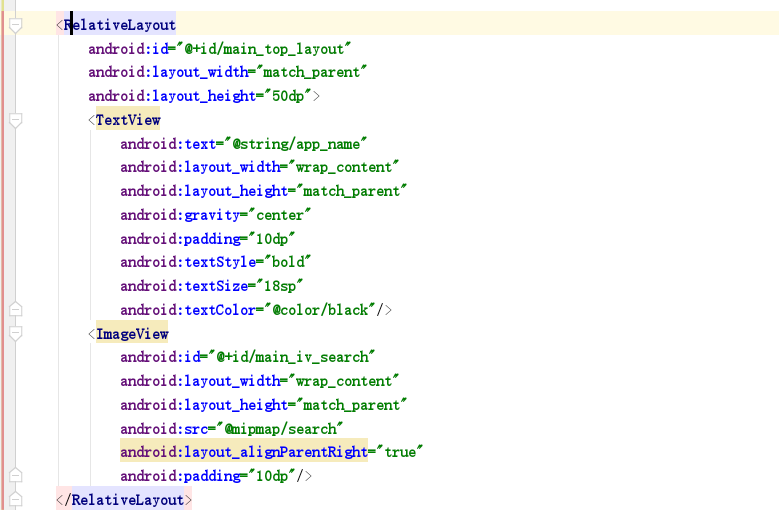Image resolution: width=779 pixels, height=510 pixels.
Task: Click the TextView tag name
Action: (128, 120)
